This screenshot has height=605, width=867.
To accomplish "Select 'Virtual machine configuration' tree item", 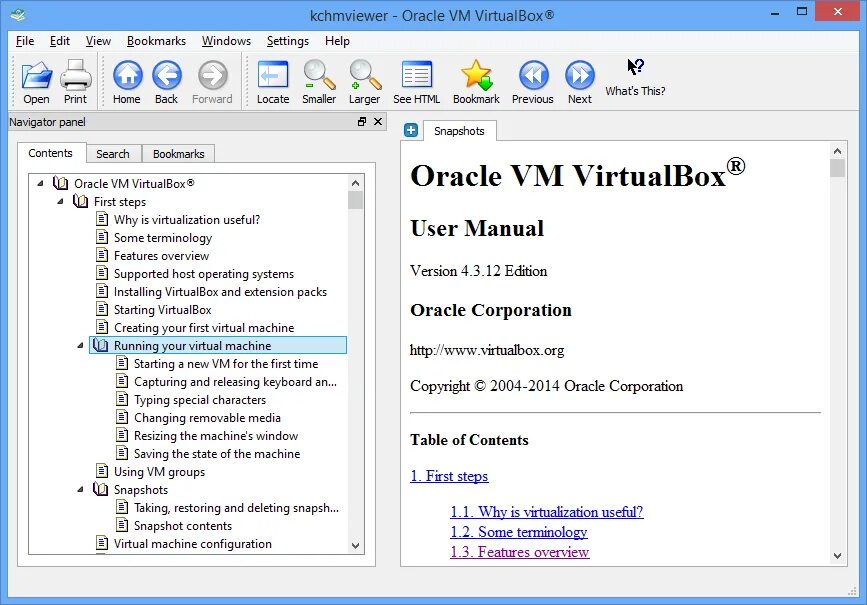I will tap(192, 544).
